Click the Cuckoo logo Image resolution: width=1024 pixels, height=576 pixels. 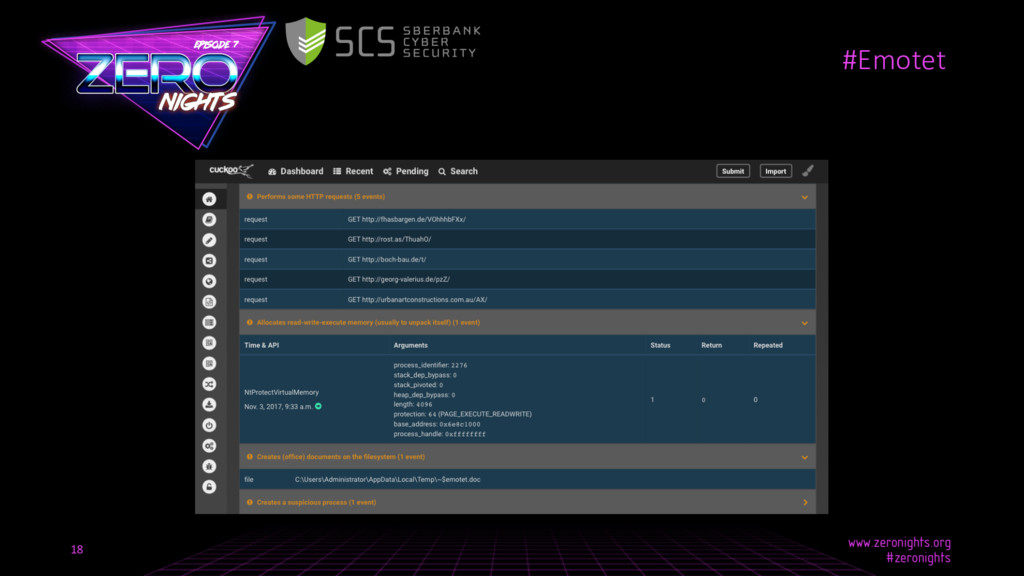231,170
